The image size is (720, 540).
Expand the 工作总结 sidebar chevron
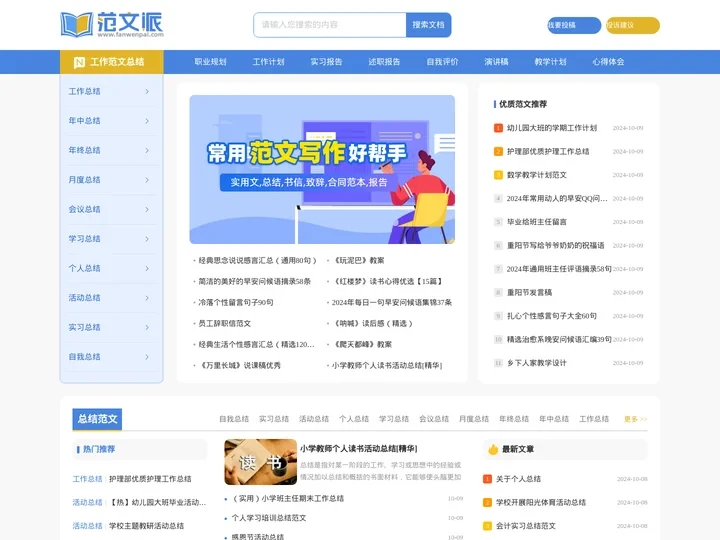pos(147,92)
